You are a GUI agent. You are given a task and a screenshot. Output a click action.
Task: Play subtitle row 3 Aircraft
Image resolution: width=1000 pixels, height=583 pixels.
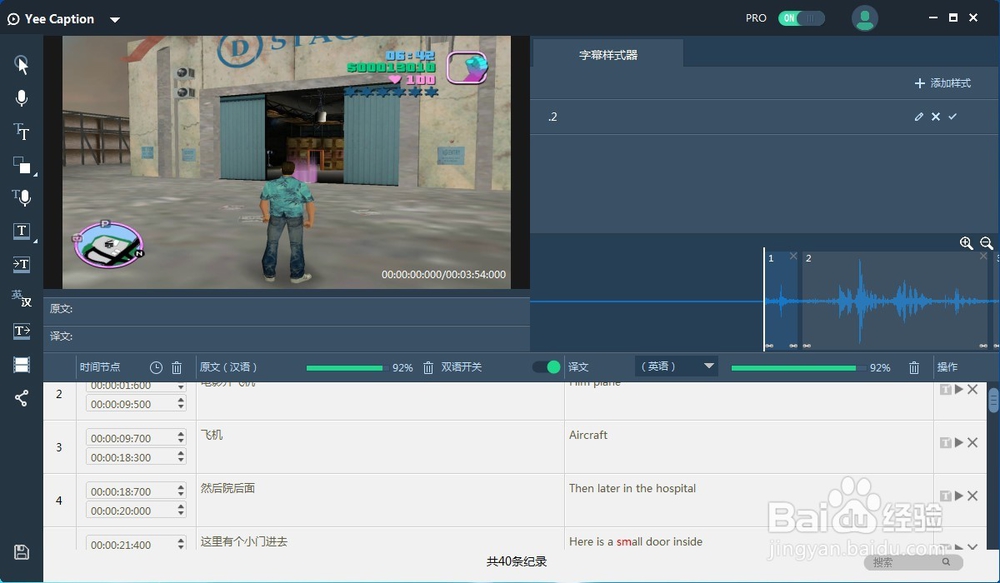(959, 442)
